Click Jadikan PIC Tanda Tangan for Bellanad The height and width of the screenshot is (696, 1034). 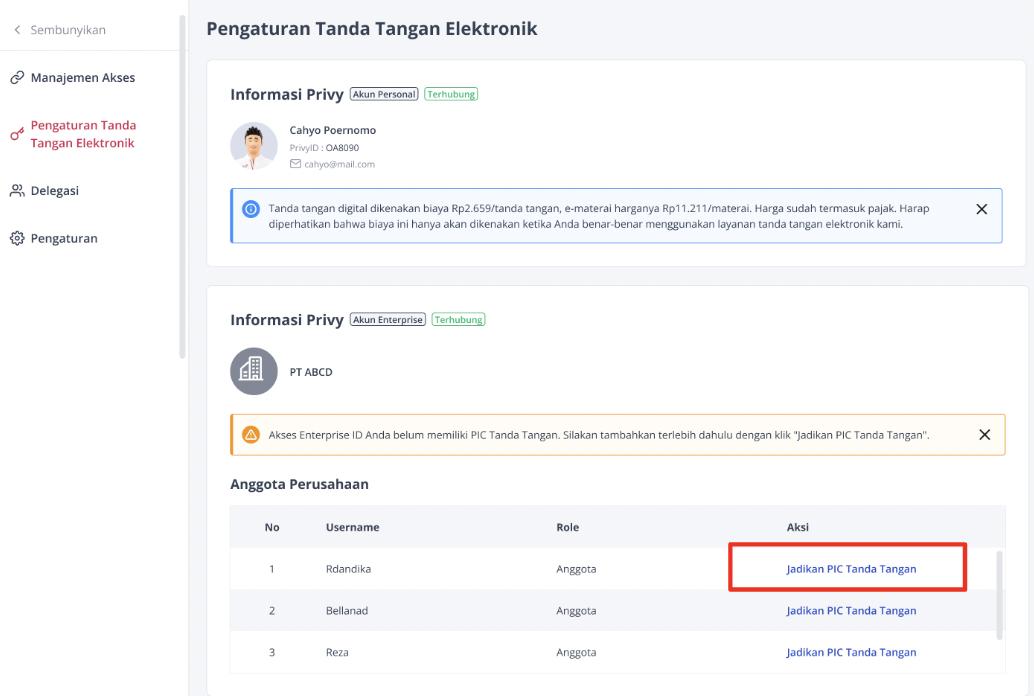(851, 610)
